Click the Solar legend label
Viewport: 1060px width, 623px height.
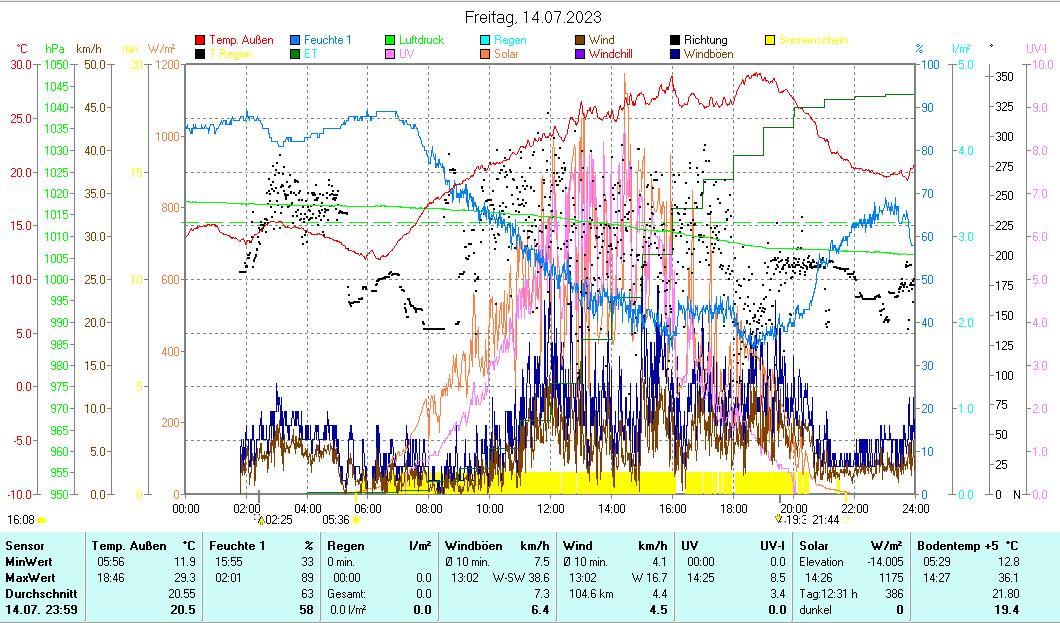point(506,54)
